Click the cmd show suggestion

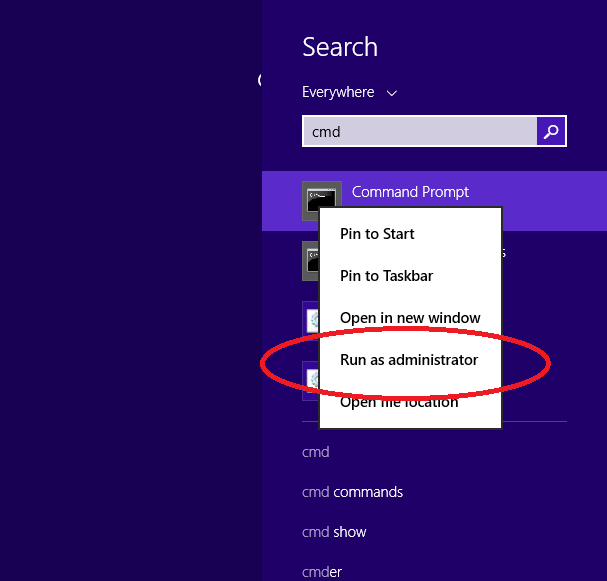[x=334, y=532]
